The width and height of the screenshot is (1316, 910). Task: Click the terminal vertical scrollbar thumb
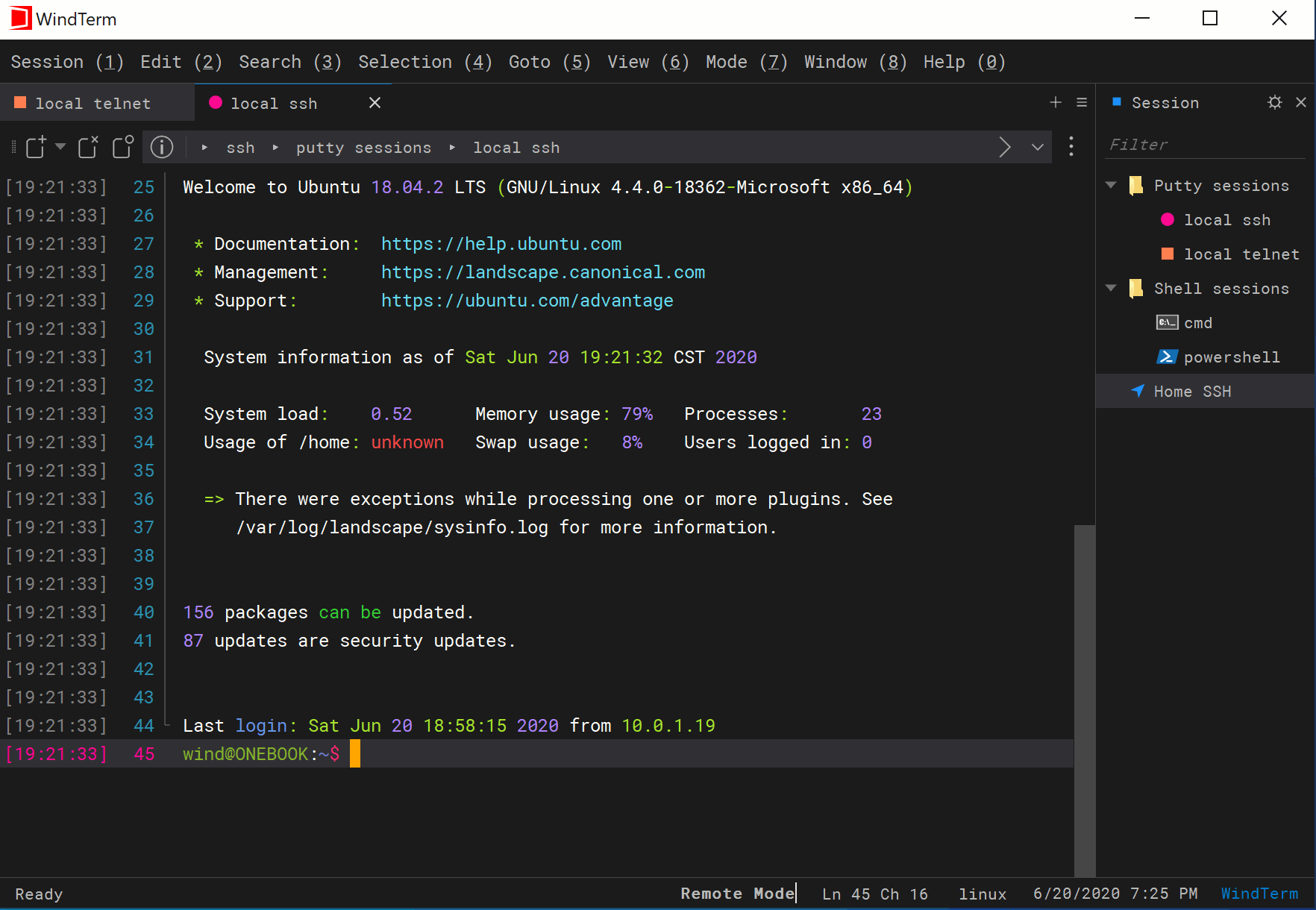(x=1085, y=701)
